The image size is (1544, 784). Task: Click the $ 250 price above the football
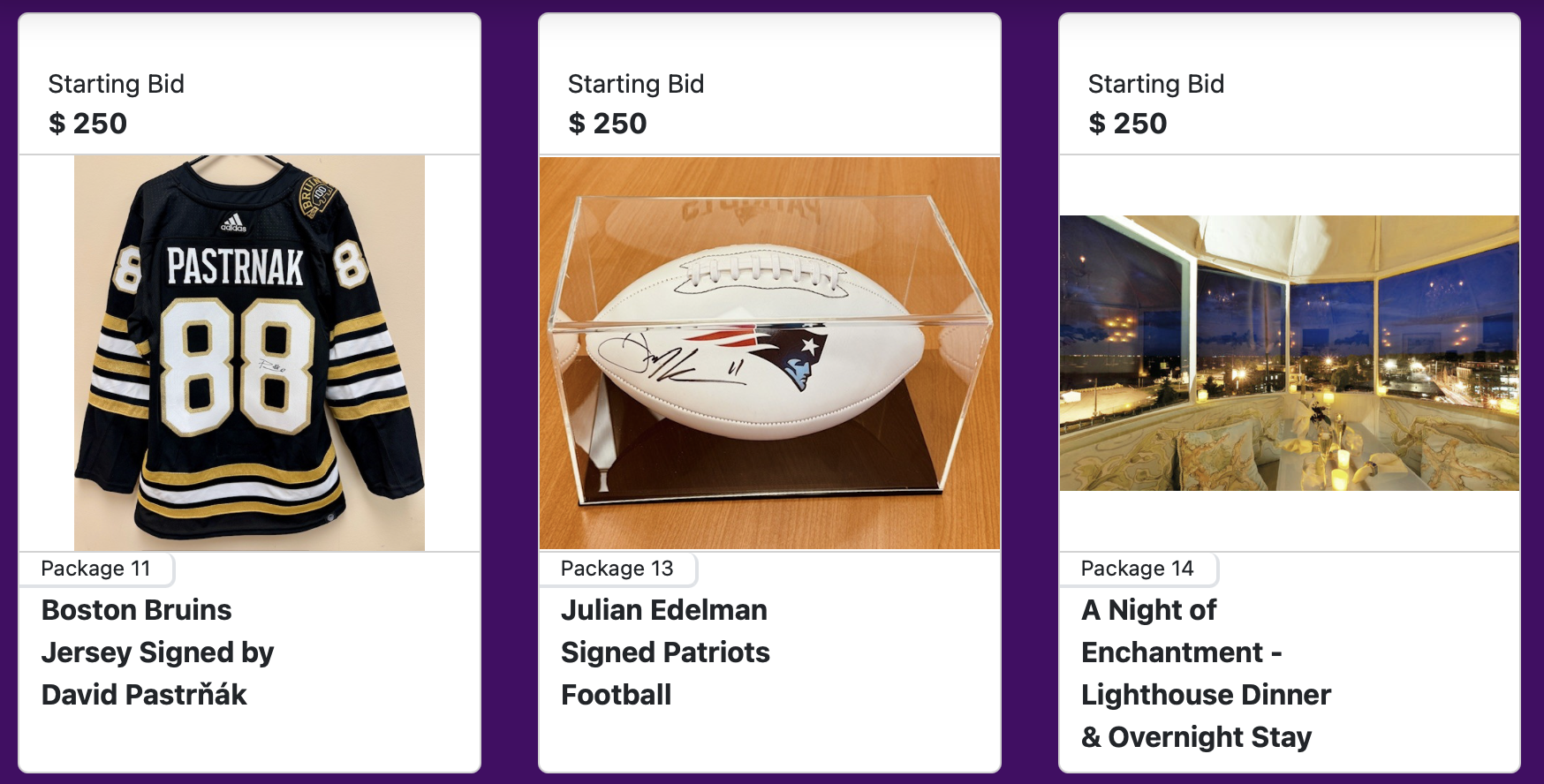tap(608, 124)
